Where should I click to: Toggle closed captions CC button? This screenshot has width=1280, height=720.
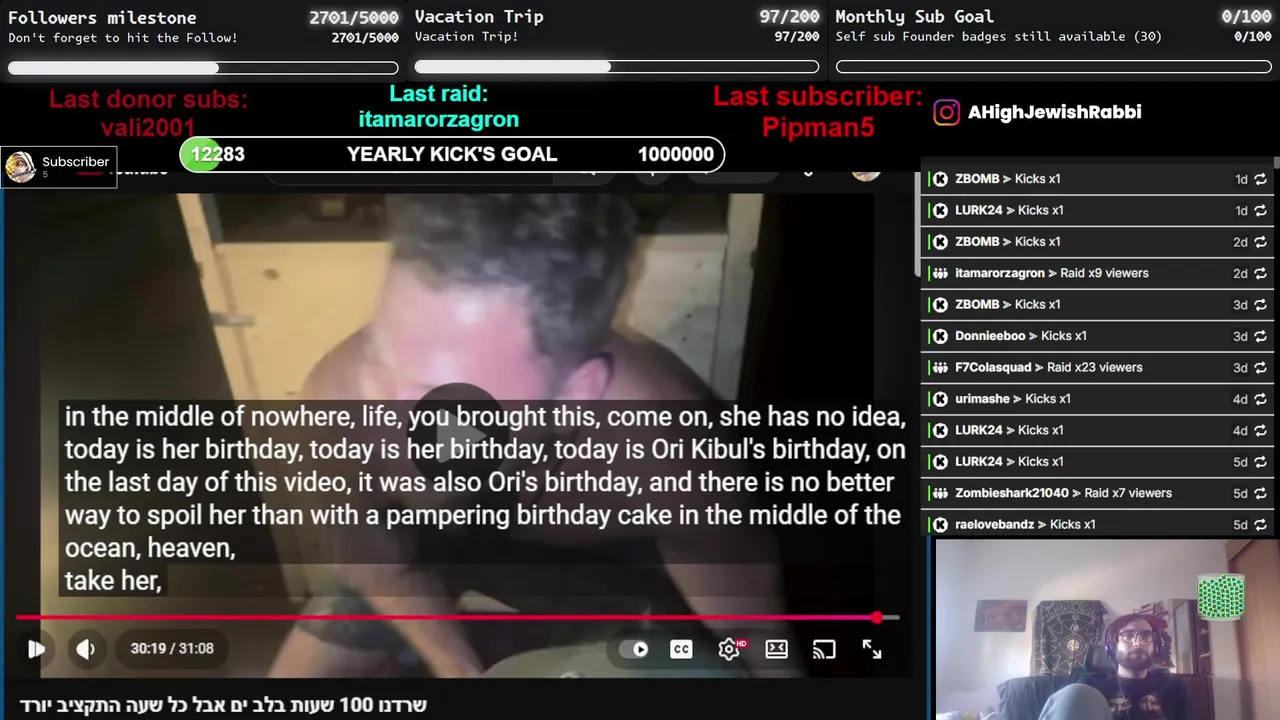(681, 649)
